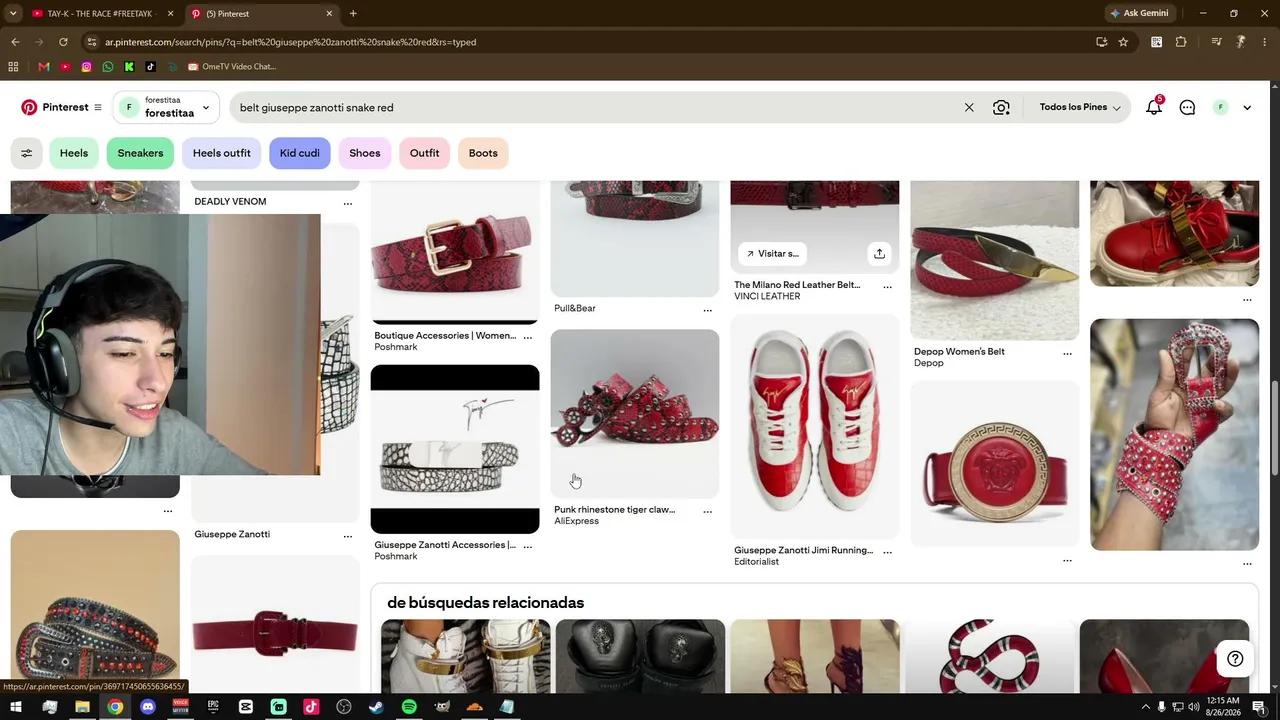Open the WhatsApp bookmark
This screenshot has height=720, width=1280.
pos(108,67)
